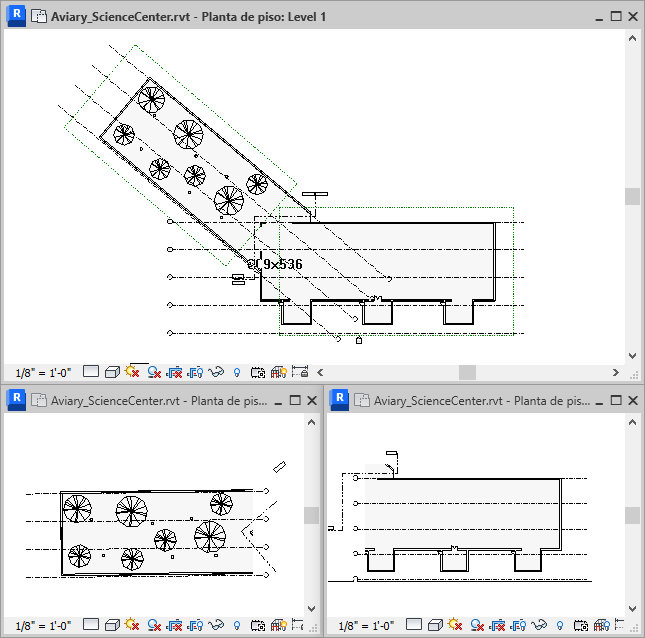The image size is (645, 638).
Task: Open Temporary Hide/Isolate glasses in Level 1 view
Action: tap(216, 372)
